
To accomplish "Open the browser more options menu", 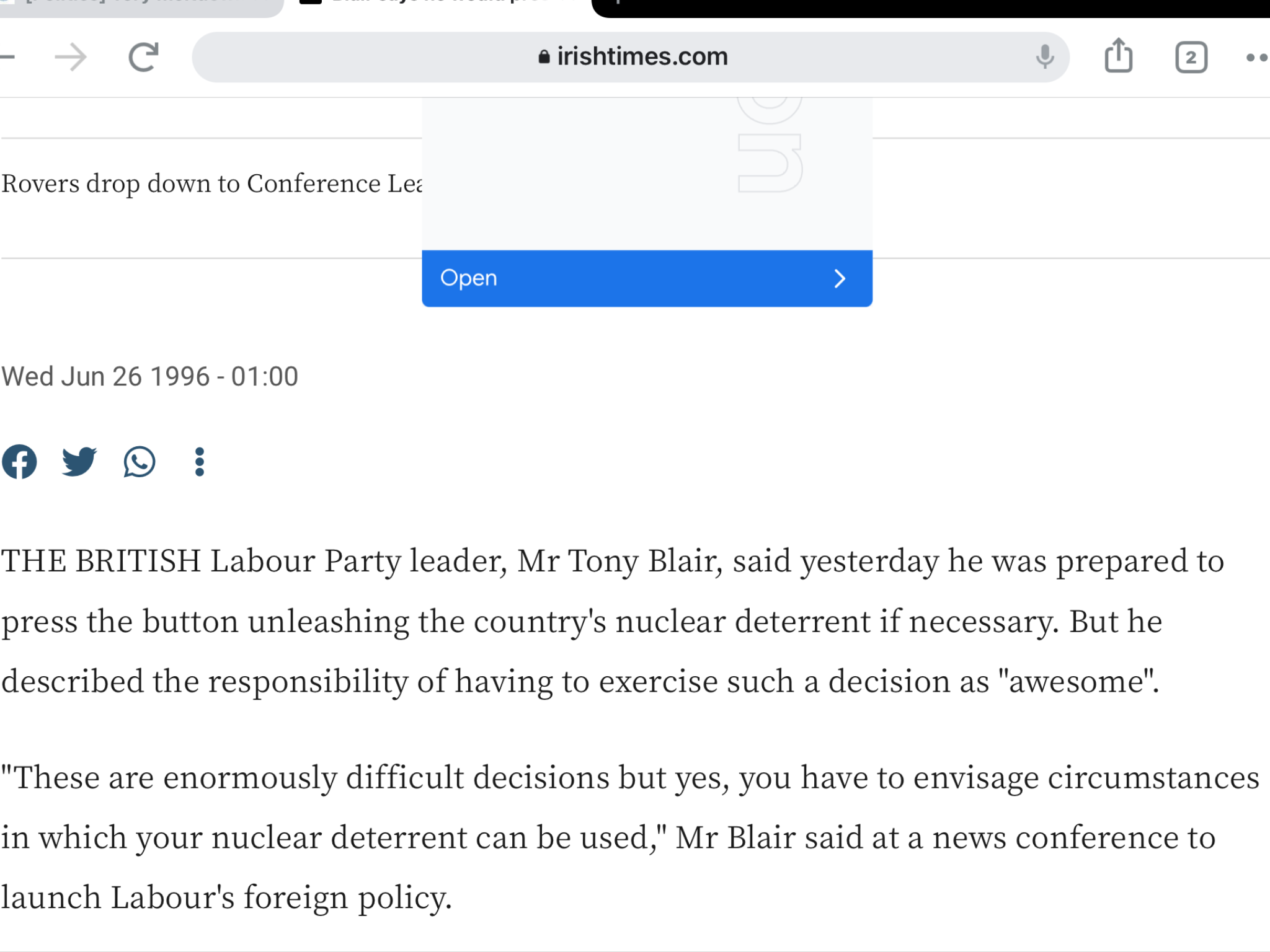I will pyautogui.click(x=1258, y=58).
